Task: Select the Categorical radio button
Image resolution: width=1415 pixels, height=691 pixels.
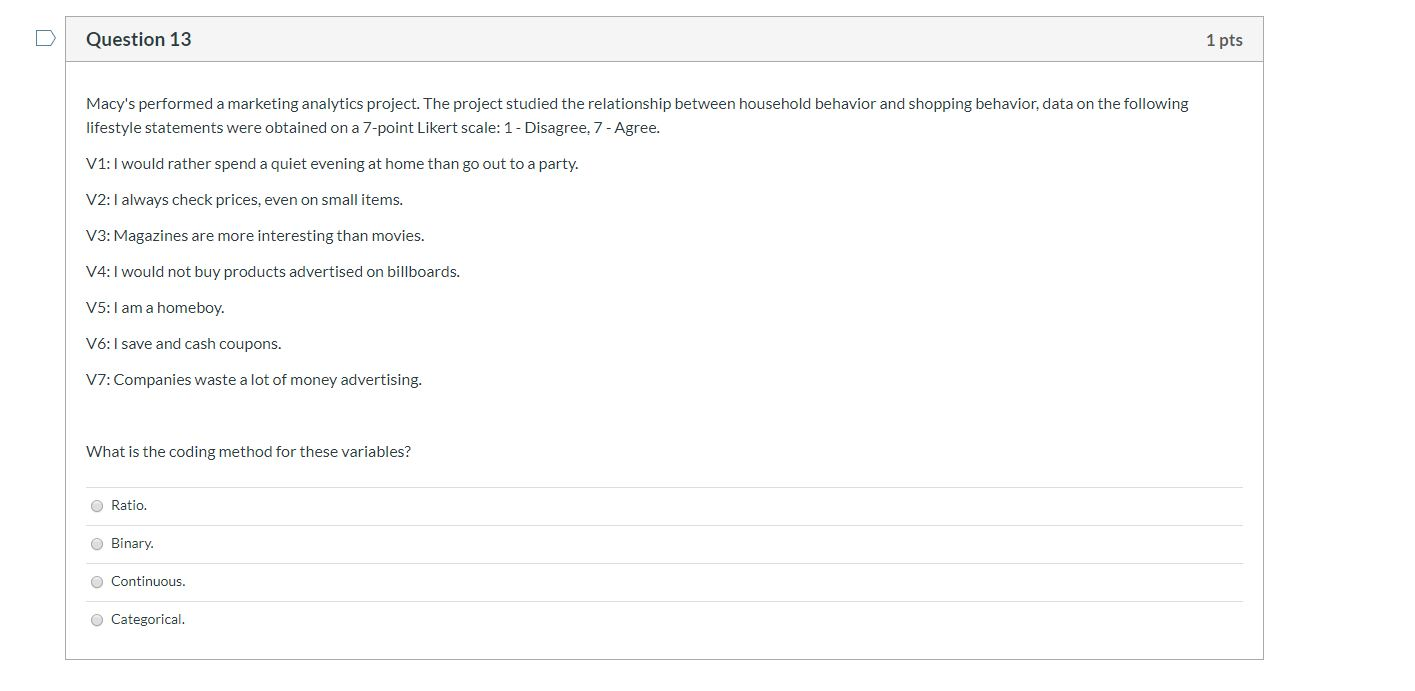Action: [97, 620]
